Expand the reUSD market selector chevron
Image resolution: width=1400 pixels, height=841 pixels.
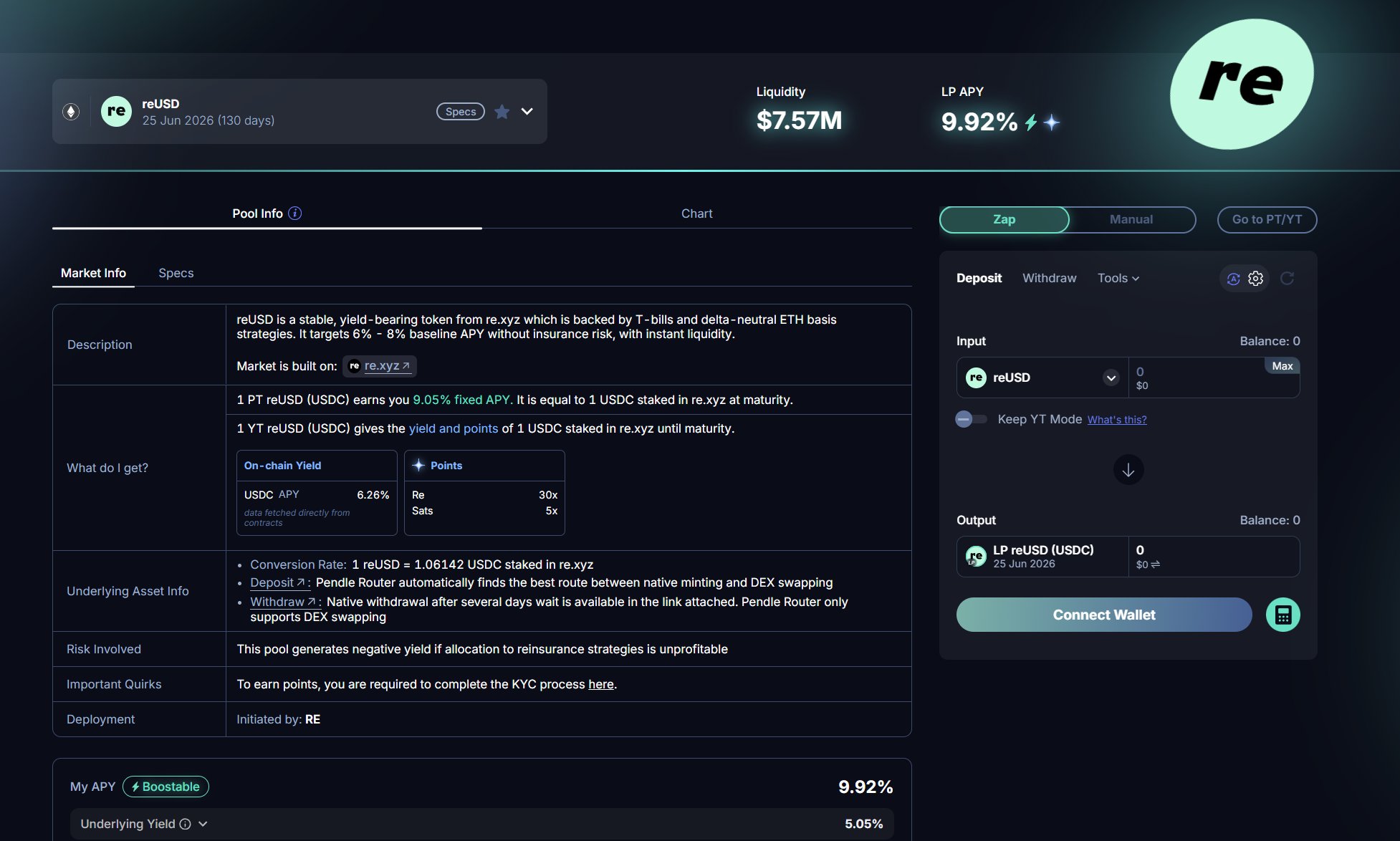[x=527, y=112]
